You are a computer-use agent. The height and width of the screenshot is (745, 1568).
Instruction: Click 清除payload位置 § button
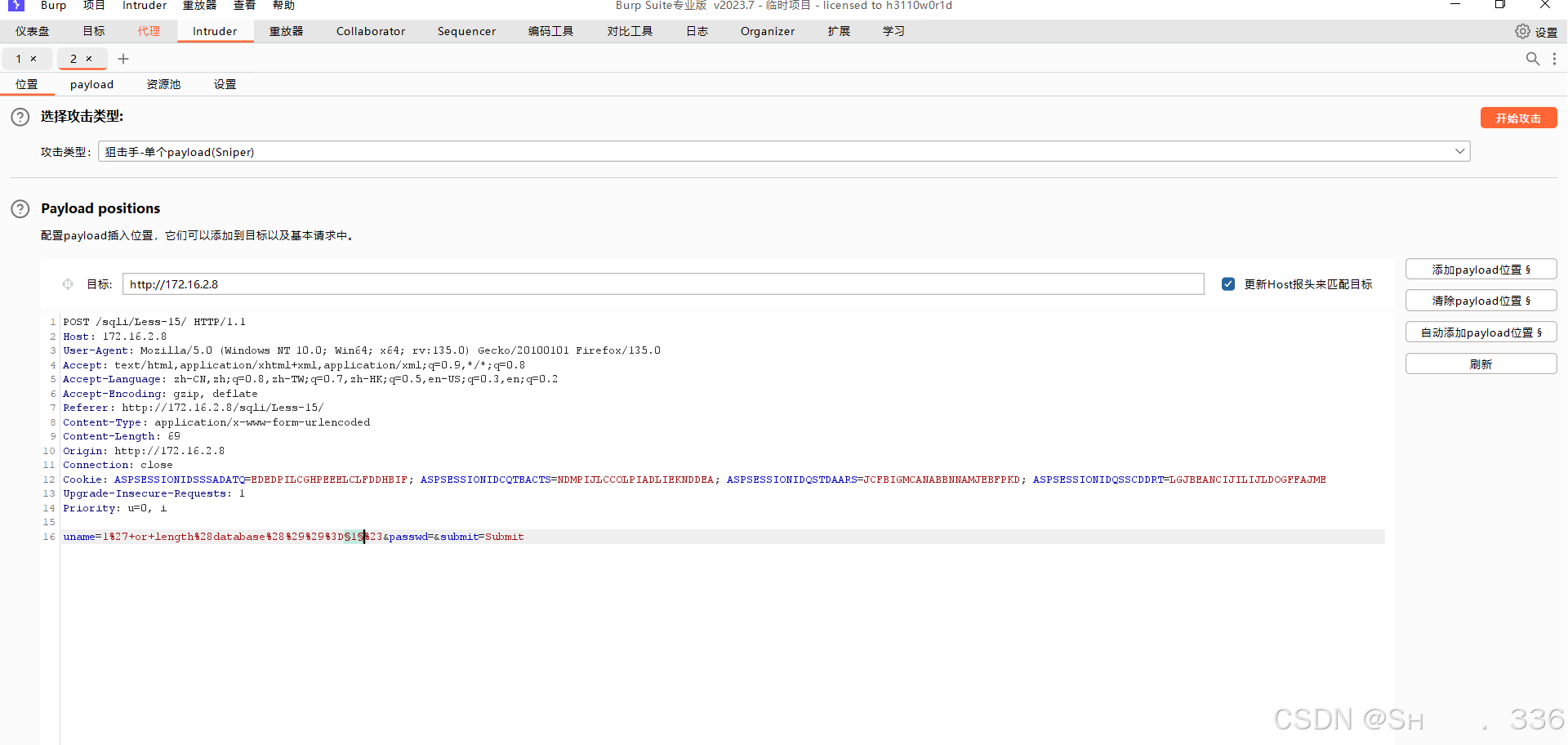pos(1481,301)
